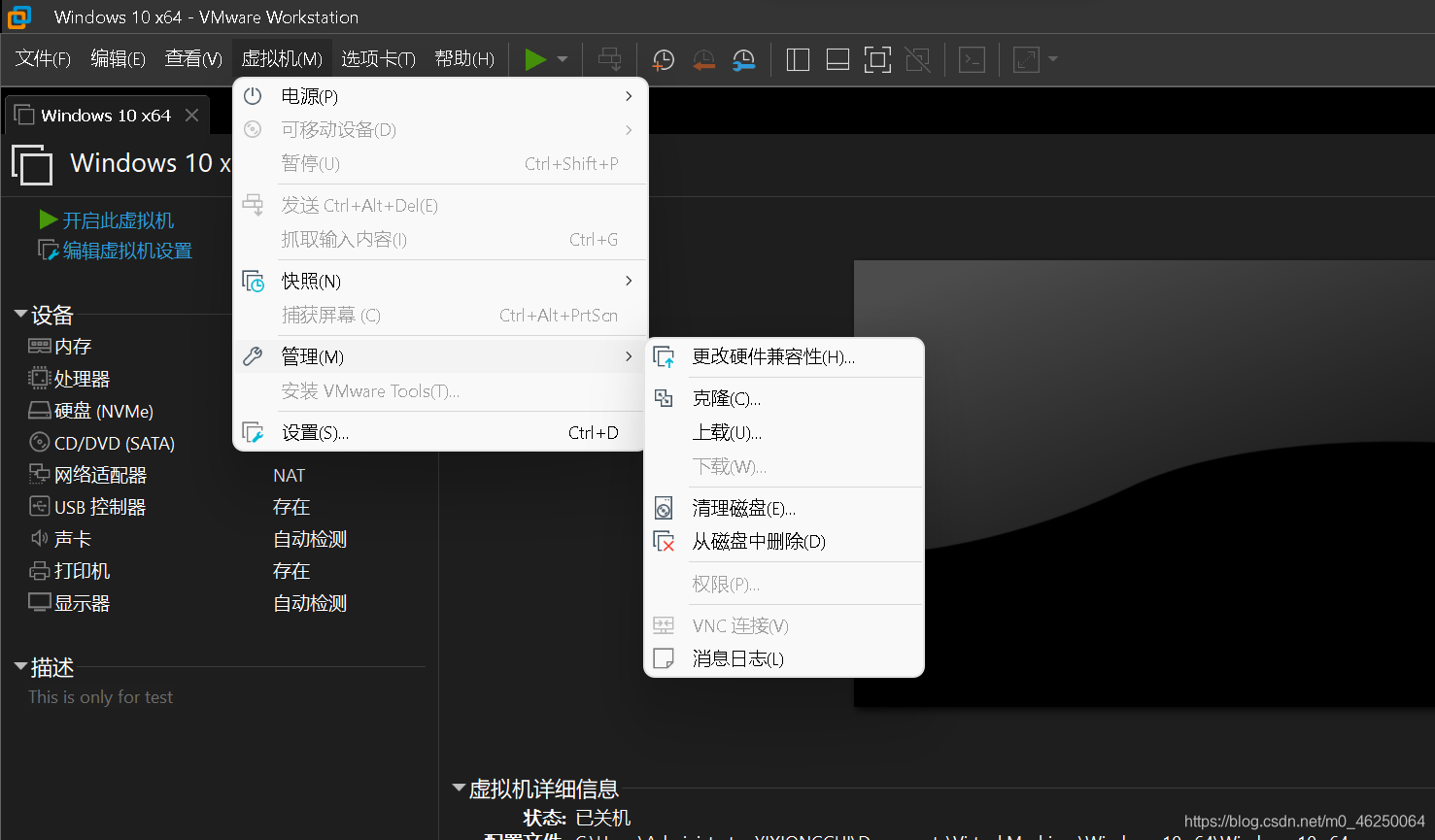Click the Unity mode toolbar icon
This screenshot has height=840, width=1435.
pyautogui.click(x=918, y=59)
